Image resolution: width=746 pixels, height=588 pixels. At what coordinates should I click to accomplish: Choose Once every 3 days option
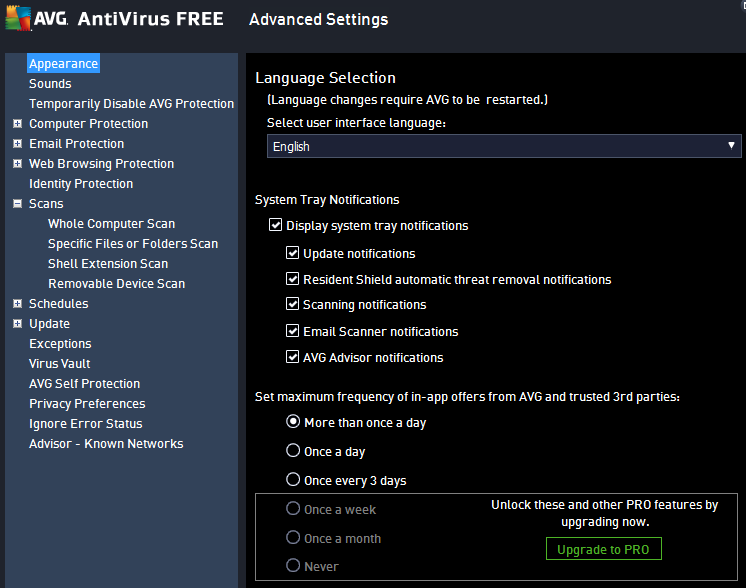[293, 479]
